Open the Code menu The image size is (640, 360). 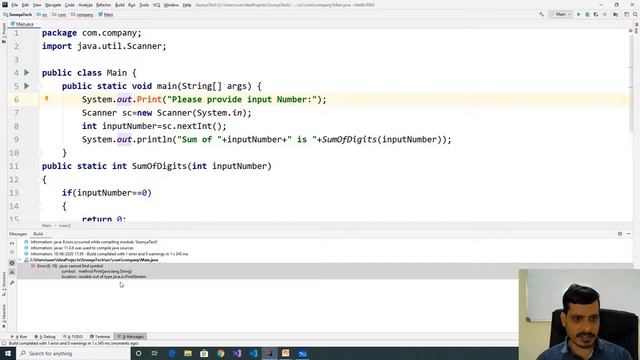(x=70, y=5)
